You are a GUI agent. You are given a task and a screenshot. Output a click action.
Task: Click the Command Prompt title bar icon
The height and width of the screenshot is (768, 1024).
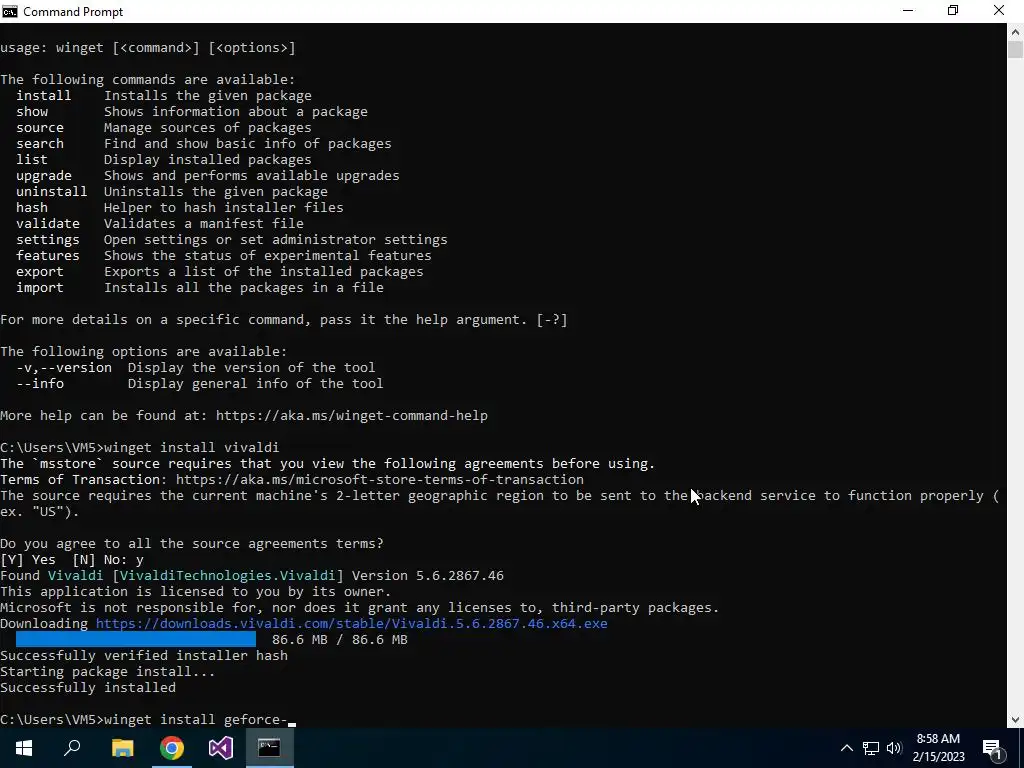pyautogui.click(x=10, y=11)
